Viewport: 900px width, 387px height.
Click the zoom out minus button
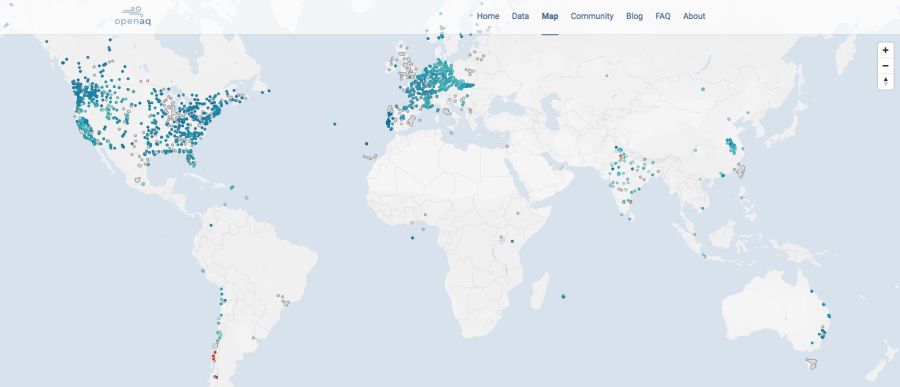885,65
